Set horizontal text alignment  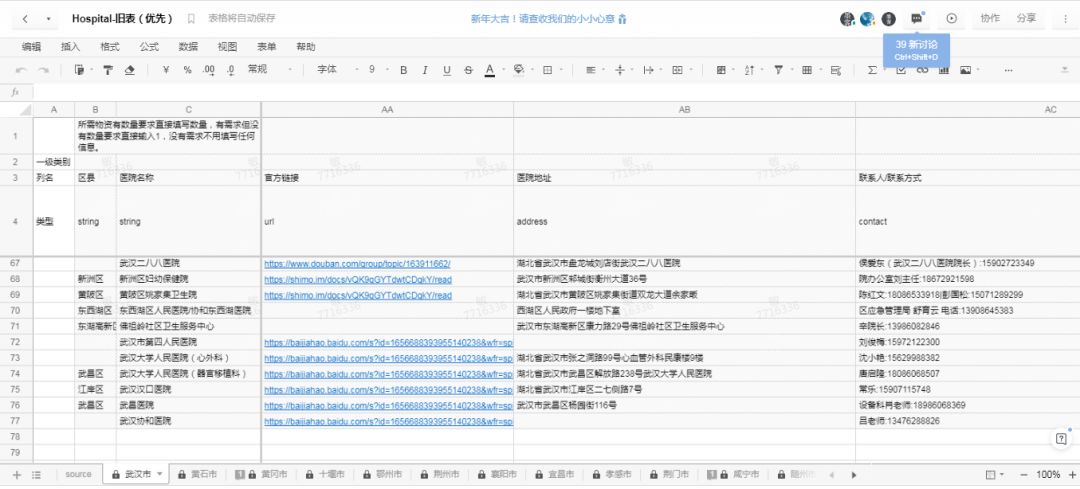coord(590,70)
